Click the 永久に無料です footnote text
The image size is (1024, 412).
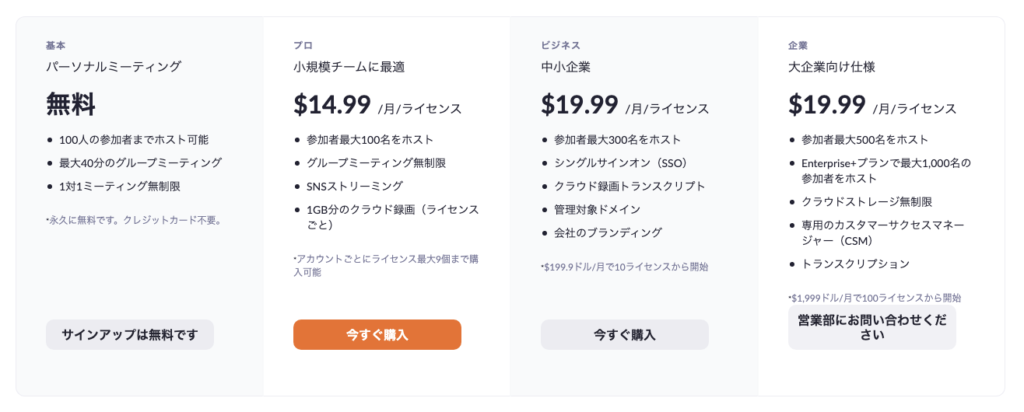(135, 221)
